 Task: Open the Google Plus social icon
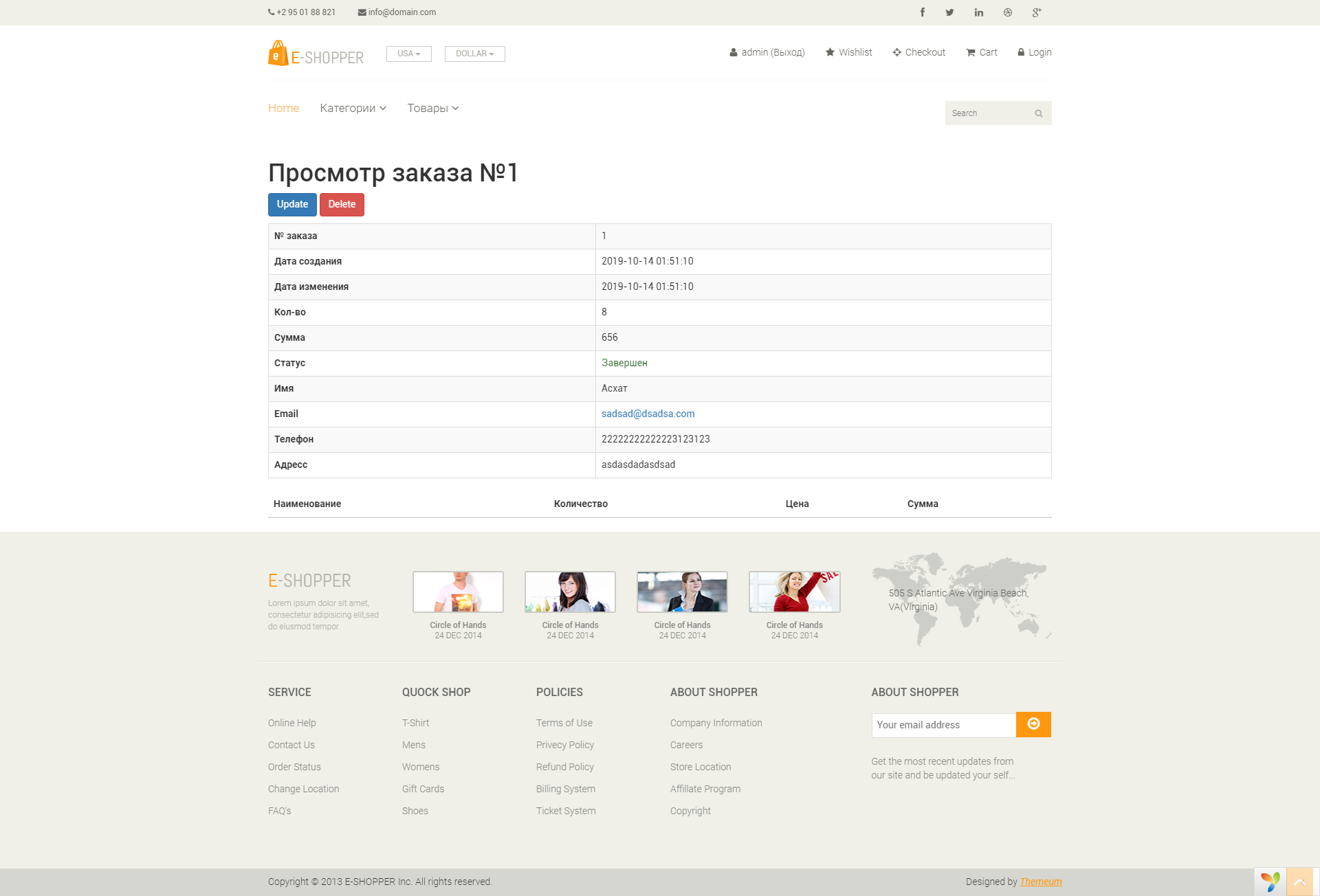coord(1036,12)
